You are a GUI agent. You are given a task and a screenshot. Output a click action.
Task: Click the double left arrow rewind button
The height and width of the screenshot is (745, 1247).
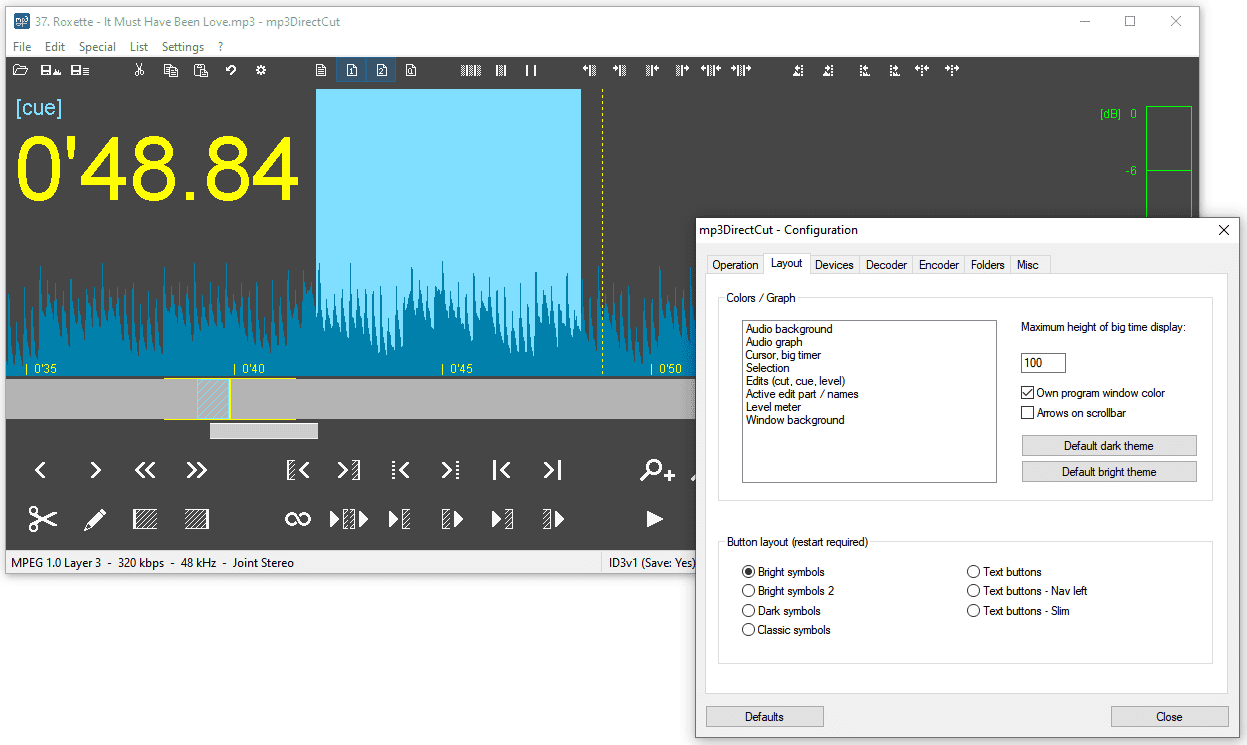(x=145, y=470)
